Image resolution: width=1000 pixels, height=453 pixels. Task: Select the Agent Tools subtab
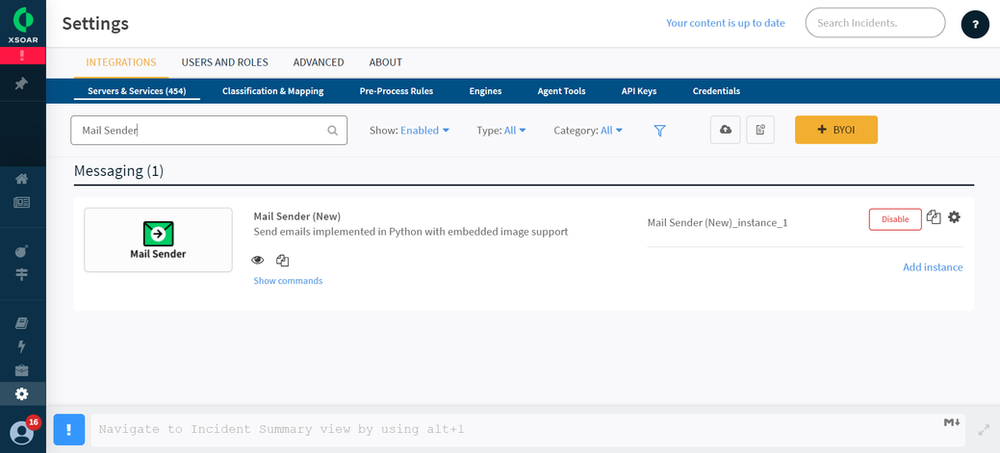561,91
